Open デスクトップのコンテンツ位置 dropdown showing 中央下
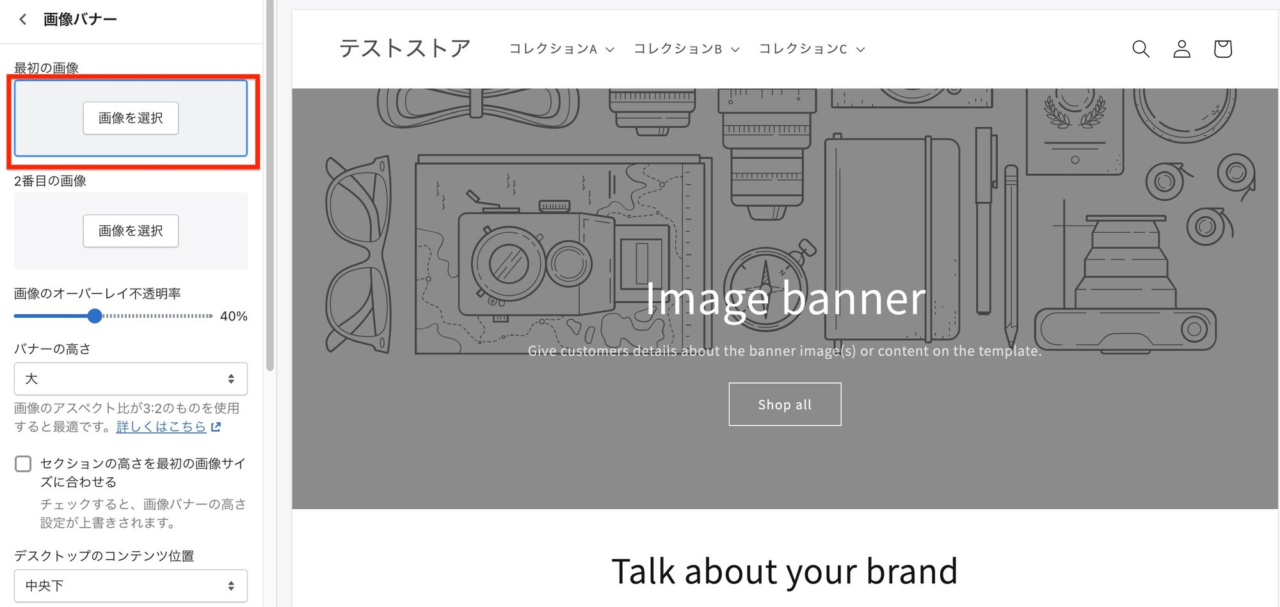The image size is (1280, 607). [x=131, y=586]
